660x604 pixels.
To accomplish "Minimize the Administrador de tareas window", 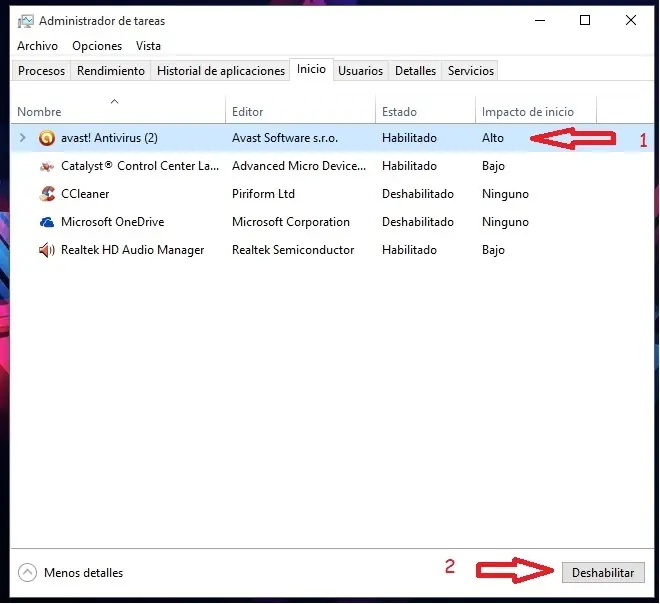I will pos(540,20).
